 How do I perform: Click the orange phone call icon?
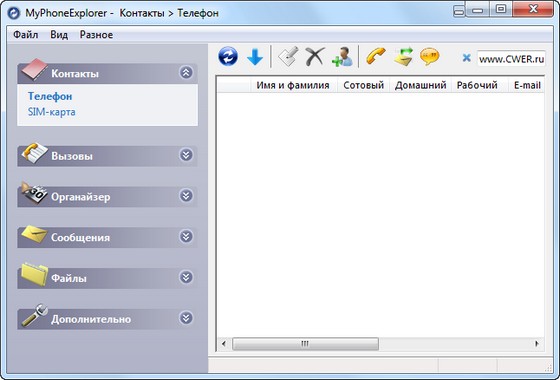(x=376, y=56)
